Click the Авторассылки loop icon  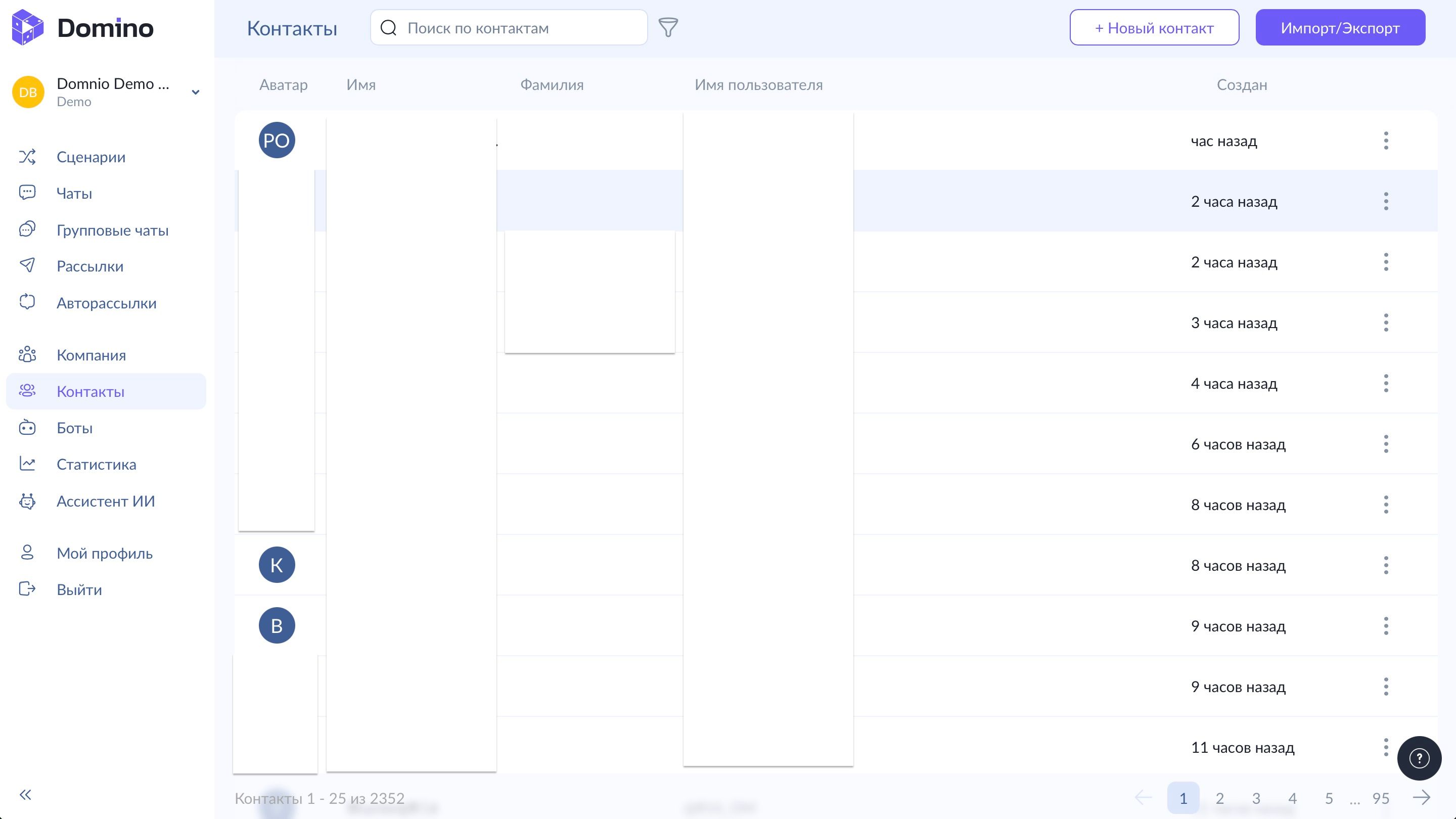[27, 302]
